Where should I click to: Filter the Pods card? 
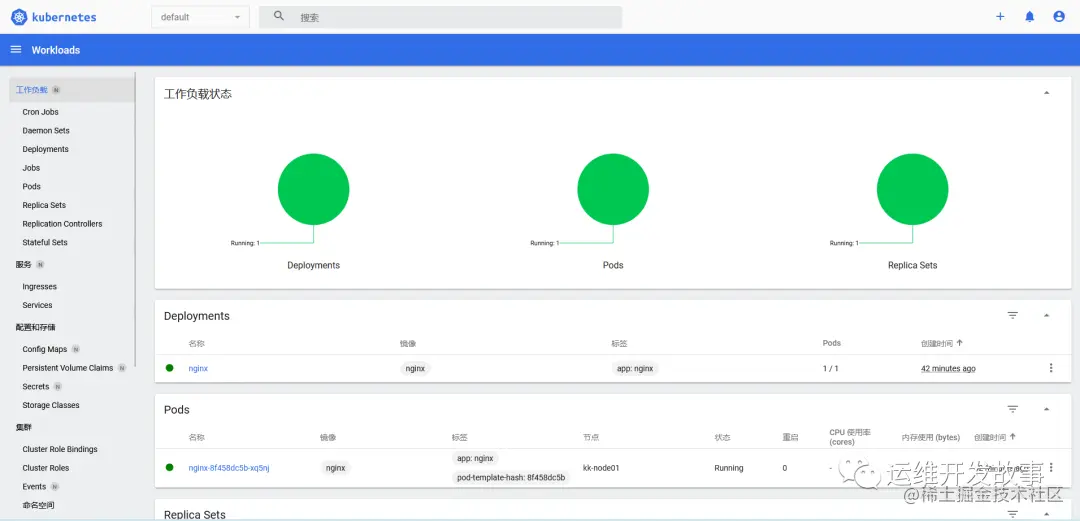click(x=1012, y=409)
